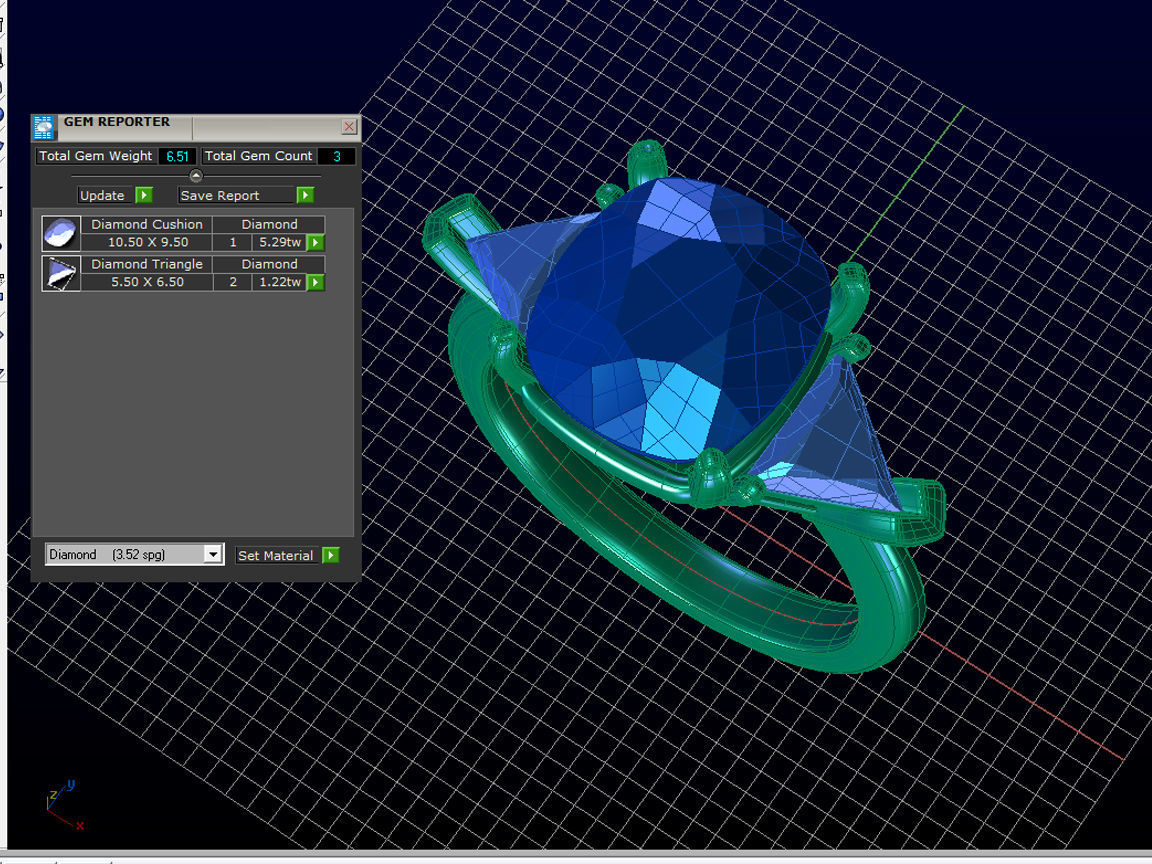Click the 'Total Gem Count' label
This screenshot has height=864, width=1152.
click(x=259, y=156)
